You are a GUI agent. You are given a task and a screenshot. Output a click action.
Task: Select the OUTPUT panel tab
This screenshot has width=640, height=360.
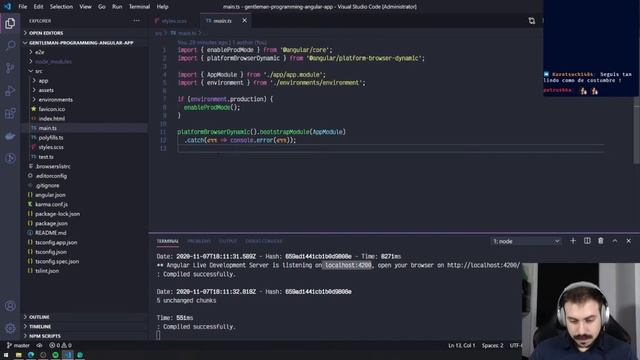228,241
